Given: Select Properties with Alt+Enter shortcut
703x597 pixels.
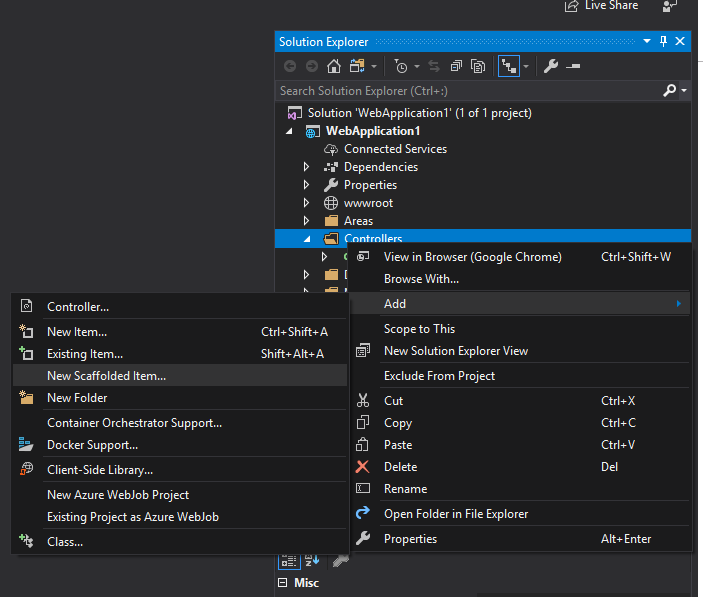Looking at the screenshot, I should click(x=520, y=539).
